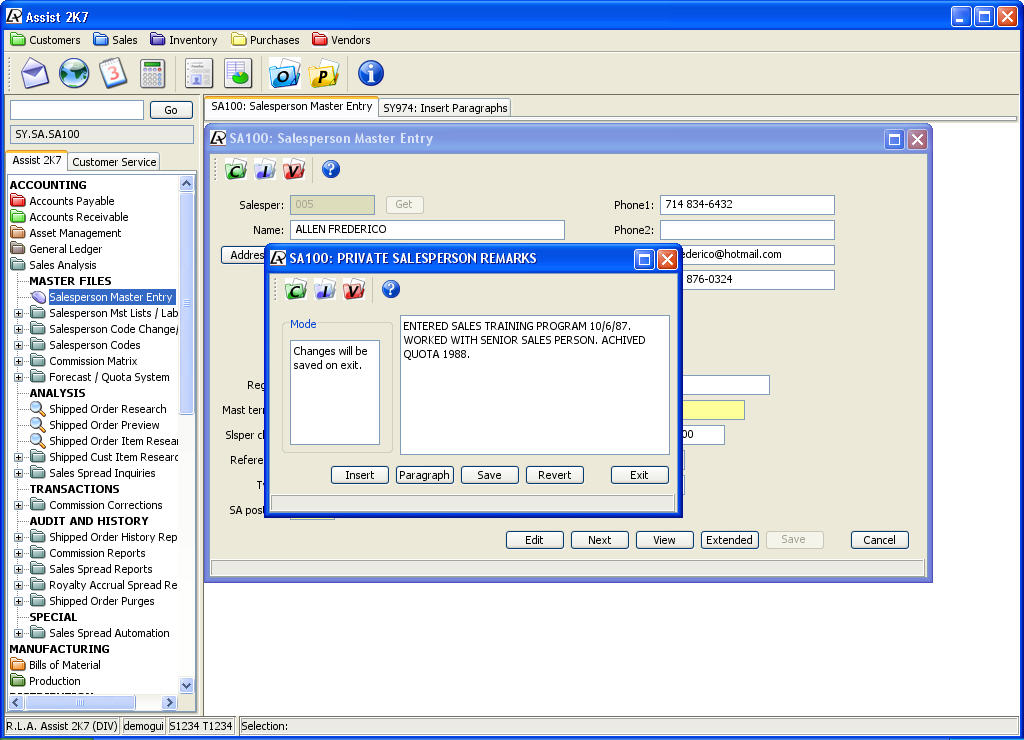Open the mail envelope toolbar icon

(35, 73)
